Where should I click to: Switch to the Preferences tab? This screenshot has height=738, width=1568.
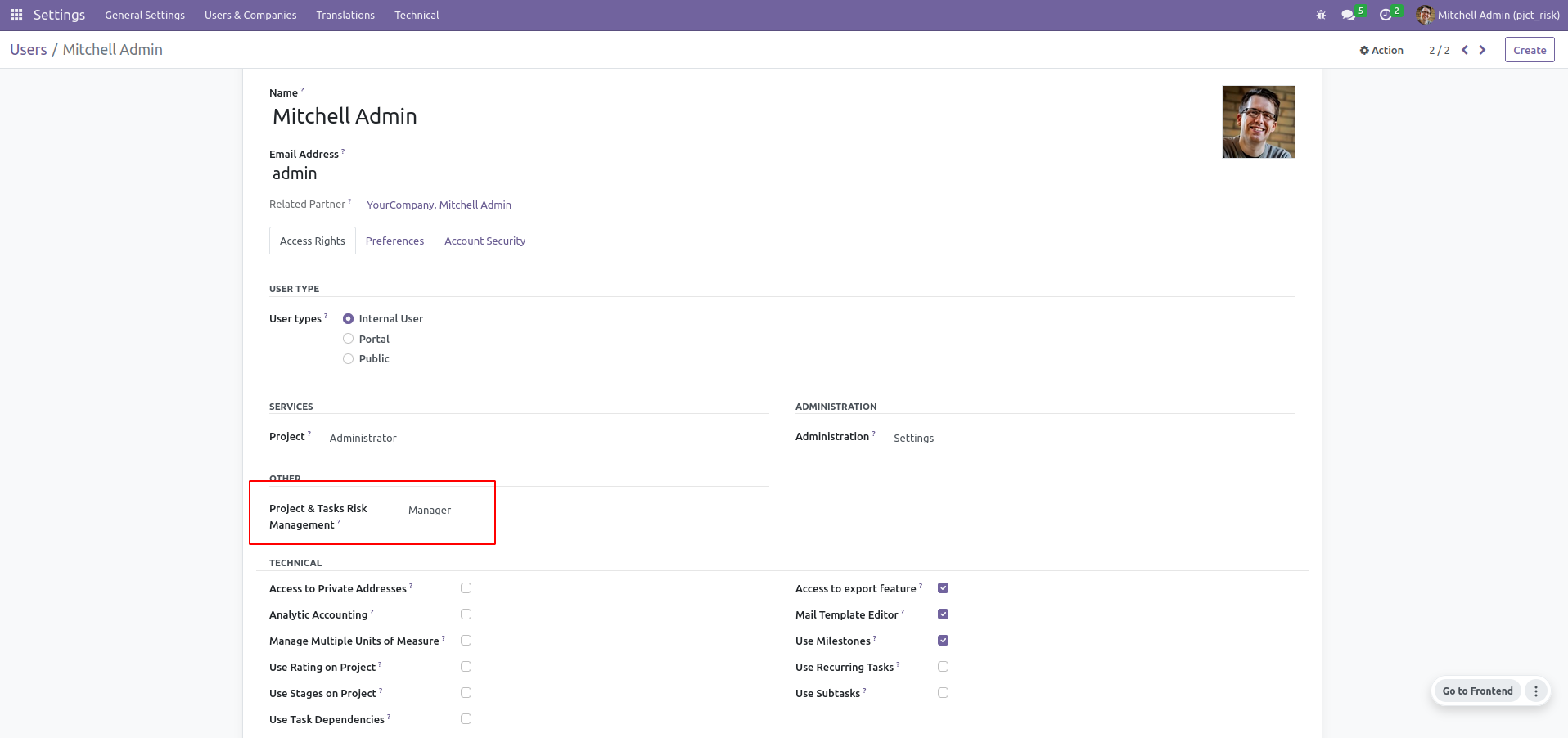click(394, 241)
